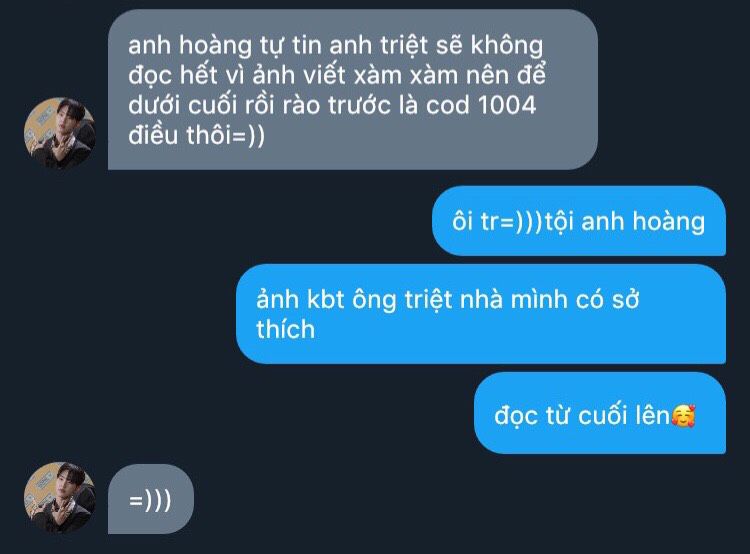Click the word 'thích' in the blue message
The width and height of the screenshot is (750, 554).
tap(286, 329)
